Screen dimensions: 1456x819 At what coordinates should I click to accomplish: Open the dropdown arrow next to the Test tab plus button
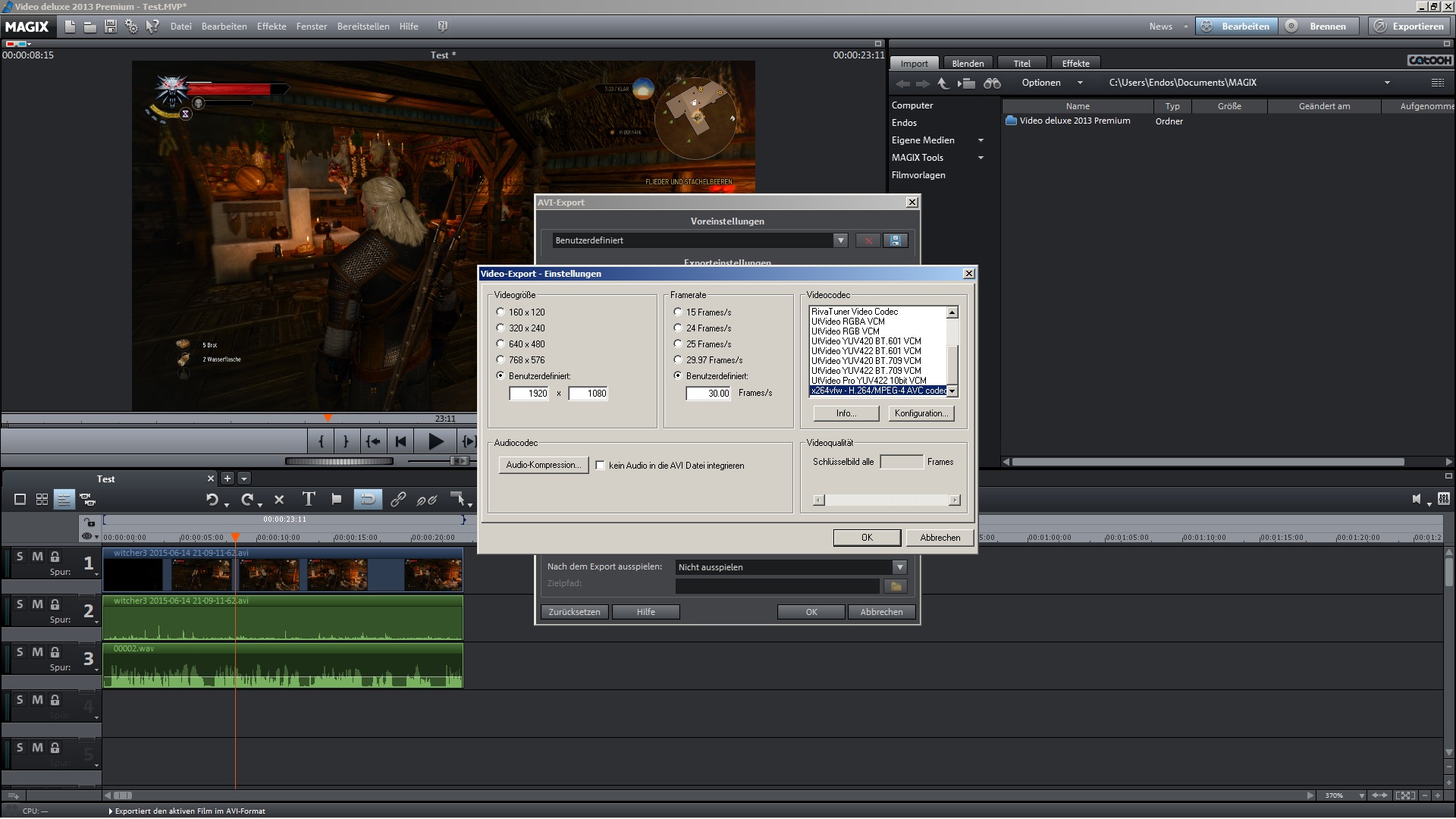(244, 479)
